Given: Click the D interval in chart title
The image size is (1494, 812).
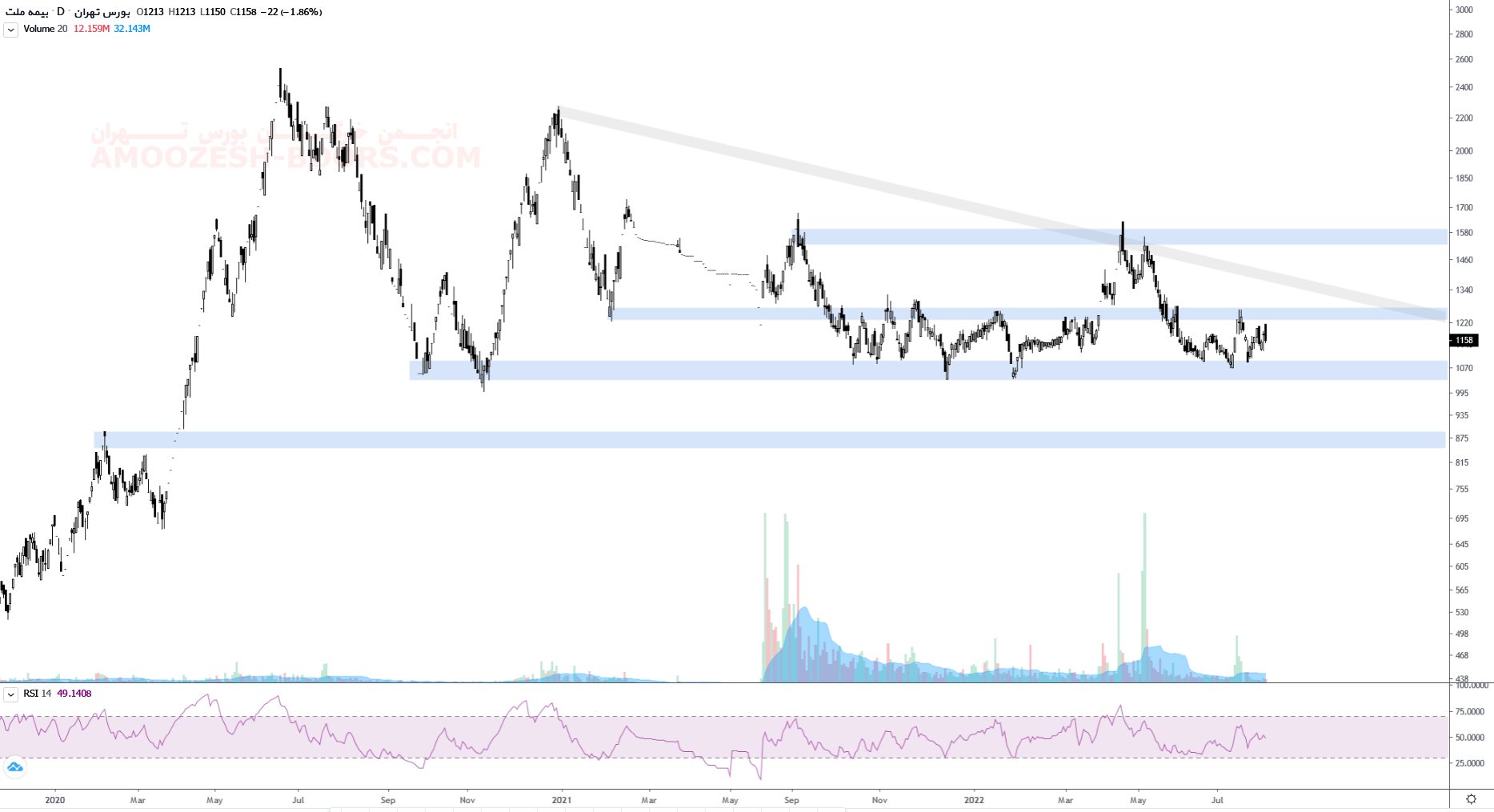Looking at the screenshot, I should pyautogui.click(x=61, y=12).
